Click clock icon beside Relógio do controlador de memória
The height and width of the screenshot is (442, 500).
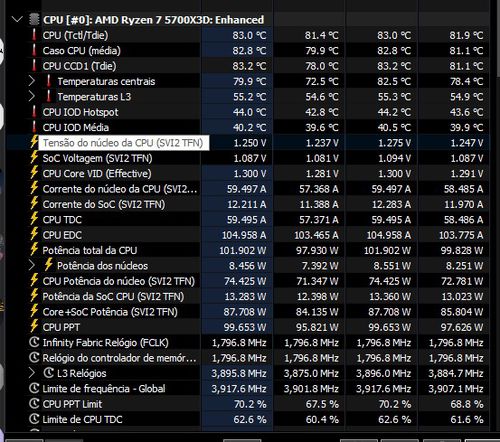[x=34, y=357]
